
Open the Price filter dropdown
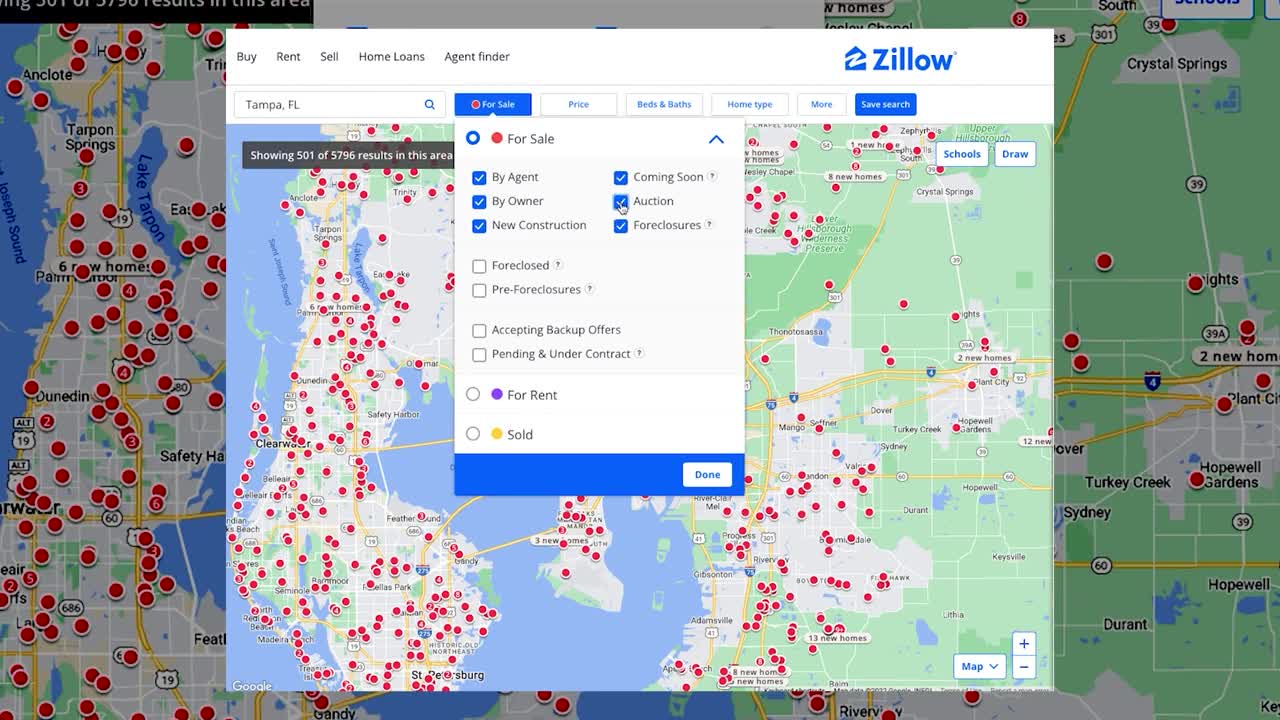(x=578, y=104)
